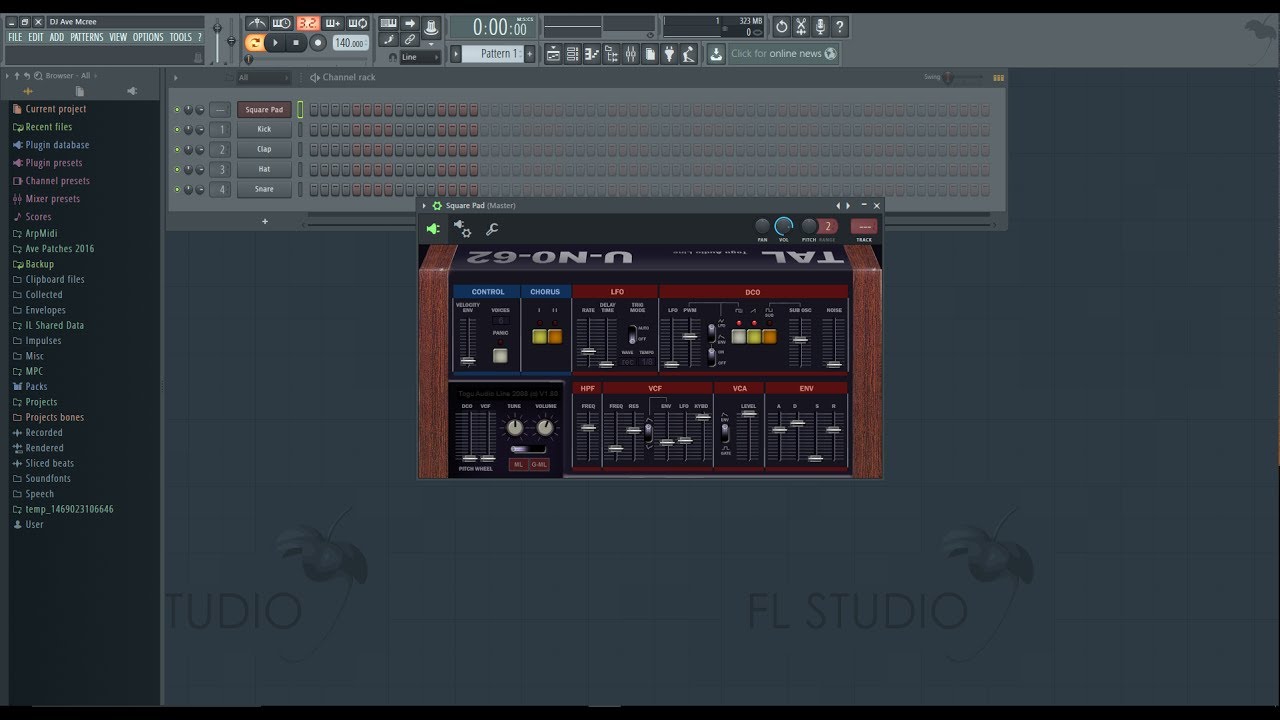This screenshot has width=1280, height=720.
Task: Open the plugin picker lamp icon
Action: [688, 54]
